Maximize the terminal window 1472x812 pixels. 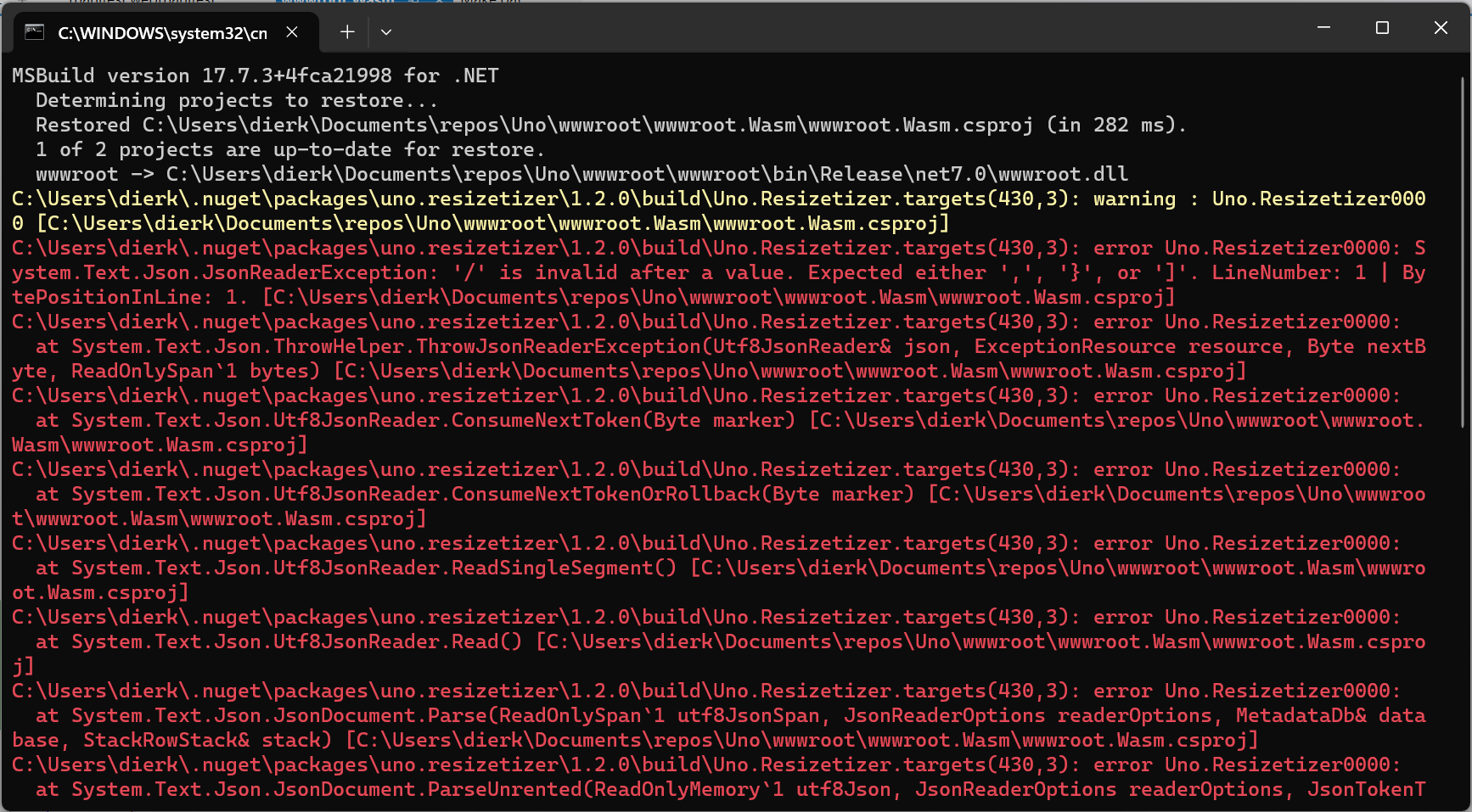pos(1381,27)
